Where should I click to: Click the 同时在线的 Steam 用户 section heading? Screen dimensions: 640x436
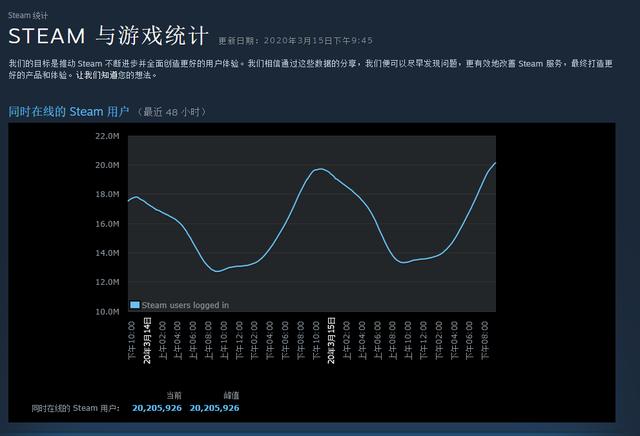(69, 111)
